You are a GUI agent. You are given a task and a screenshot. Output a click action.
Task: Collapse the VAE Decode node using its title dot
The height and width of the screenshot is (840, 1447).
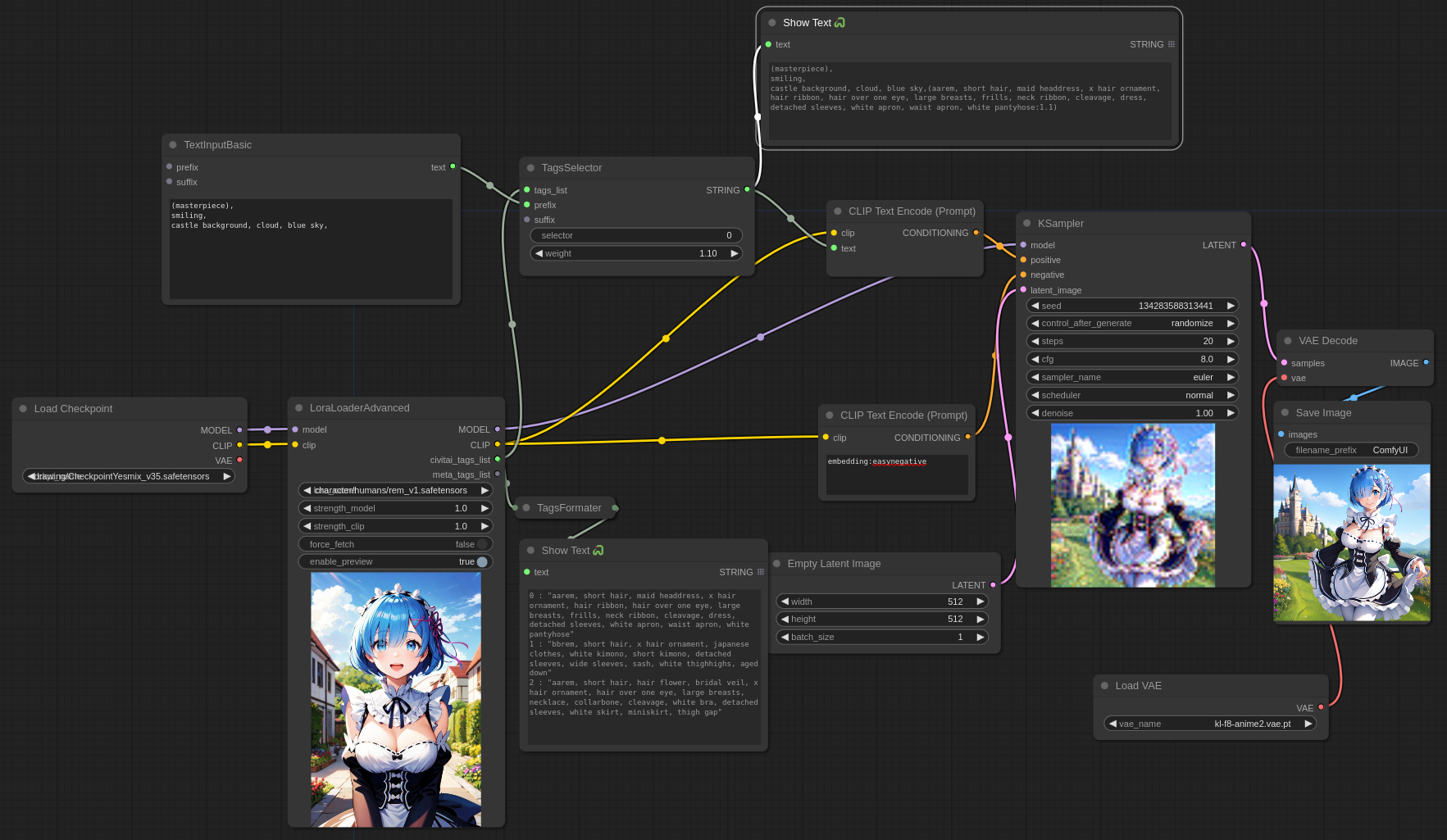(1288, 341)
